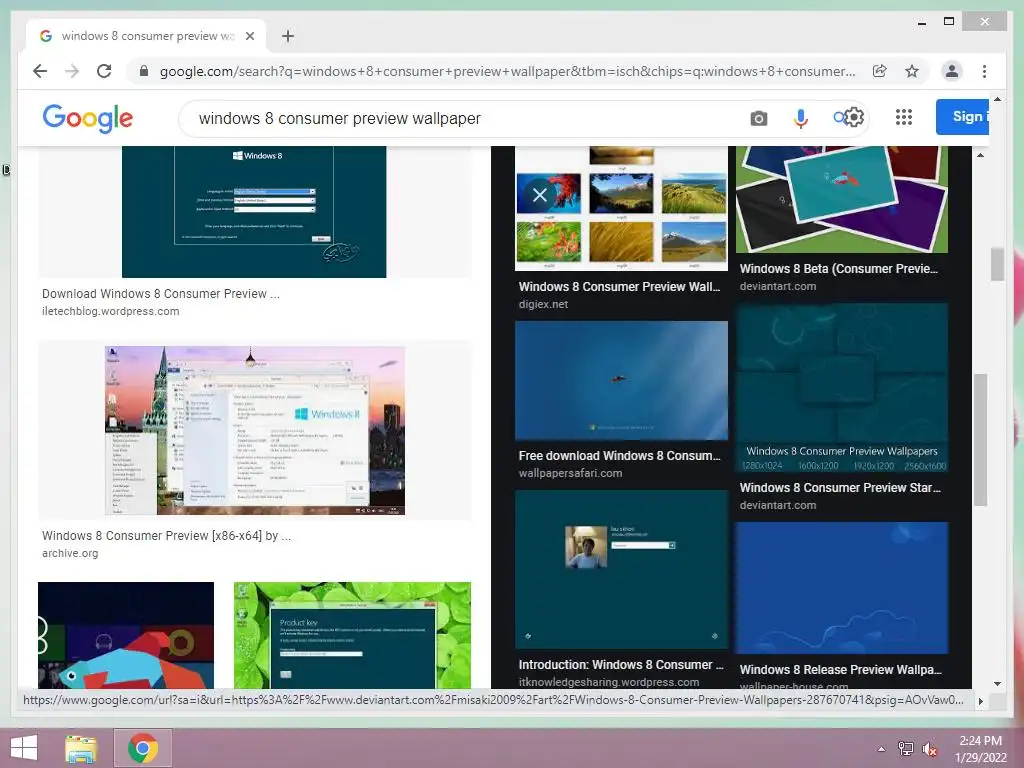The width and height of the screenshot is (1024, 768).
Task: Open the Windows 8 setup language screenshot
Action: click(x=254, y=212)
